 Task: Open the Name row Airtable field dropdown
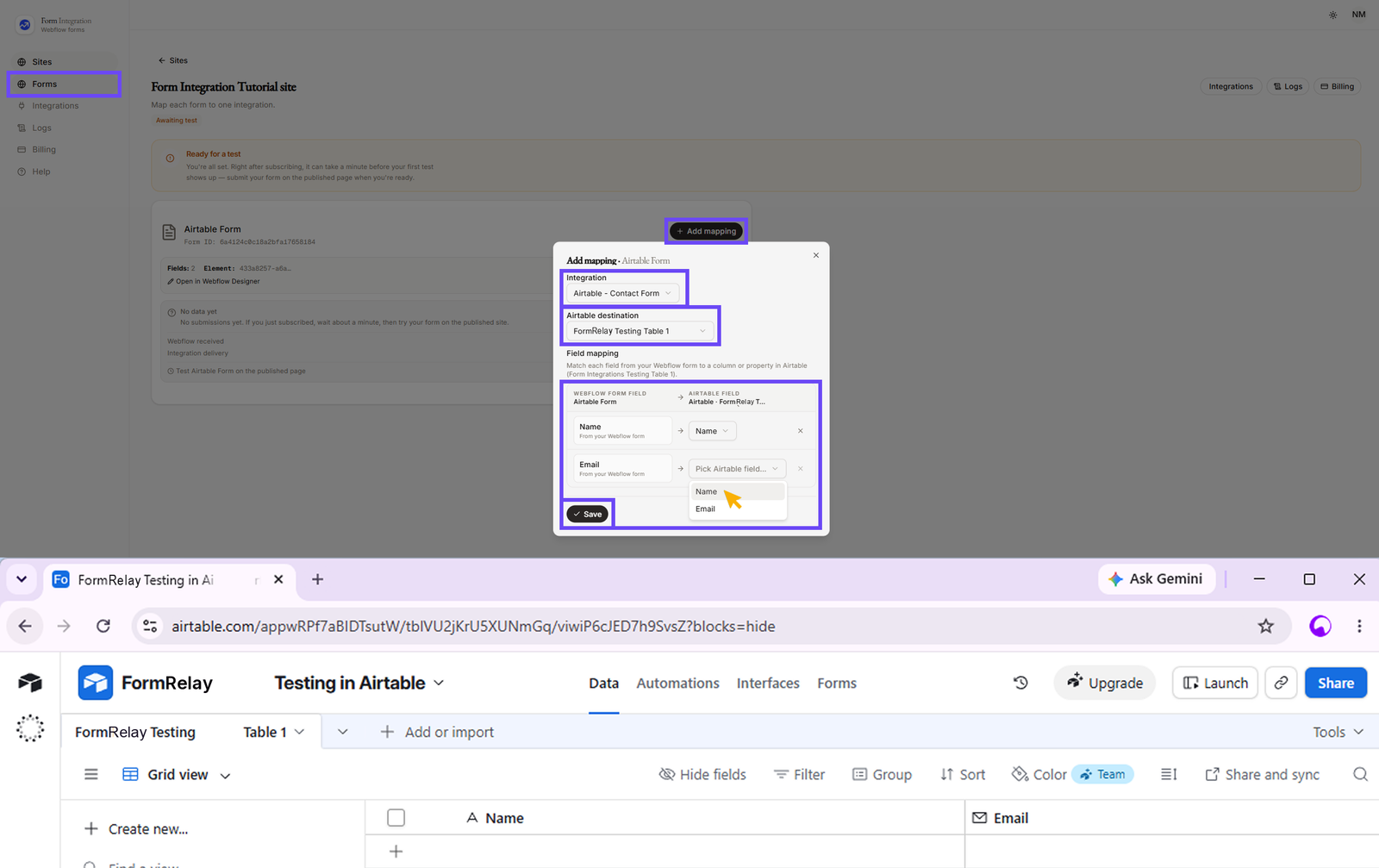(x=712, y=431)
